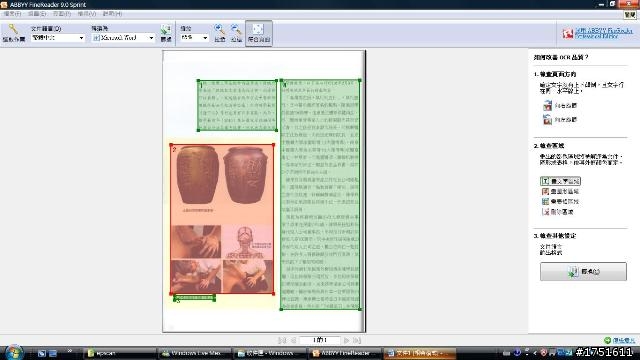Toggle the fit to window button
Image resolution: width=640 pixels, height=360 pixels.
click(259, 33)
